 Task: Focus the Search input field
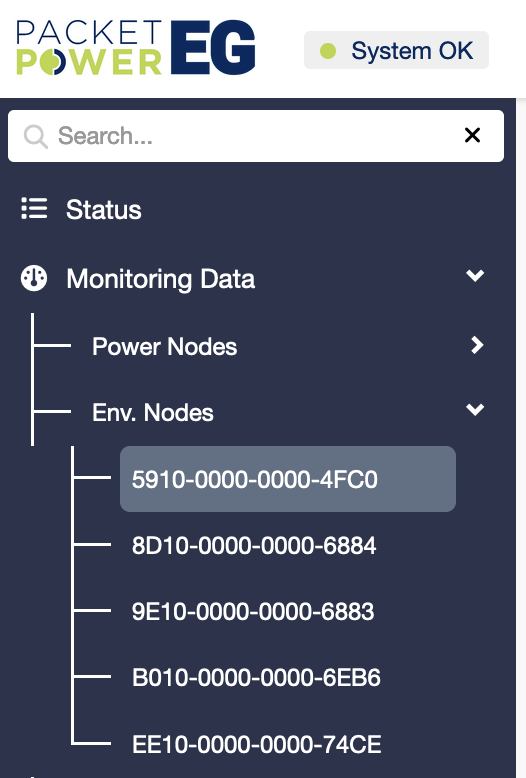256,136
